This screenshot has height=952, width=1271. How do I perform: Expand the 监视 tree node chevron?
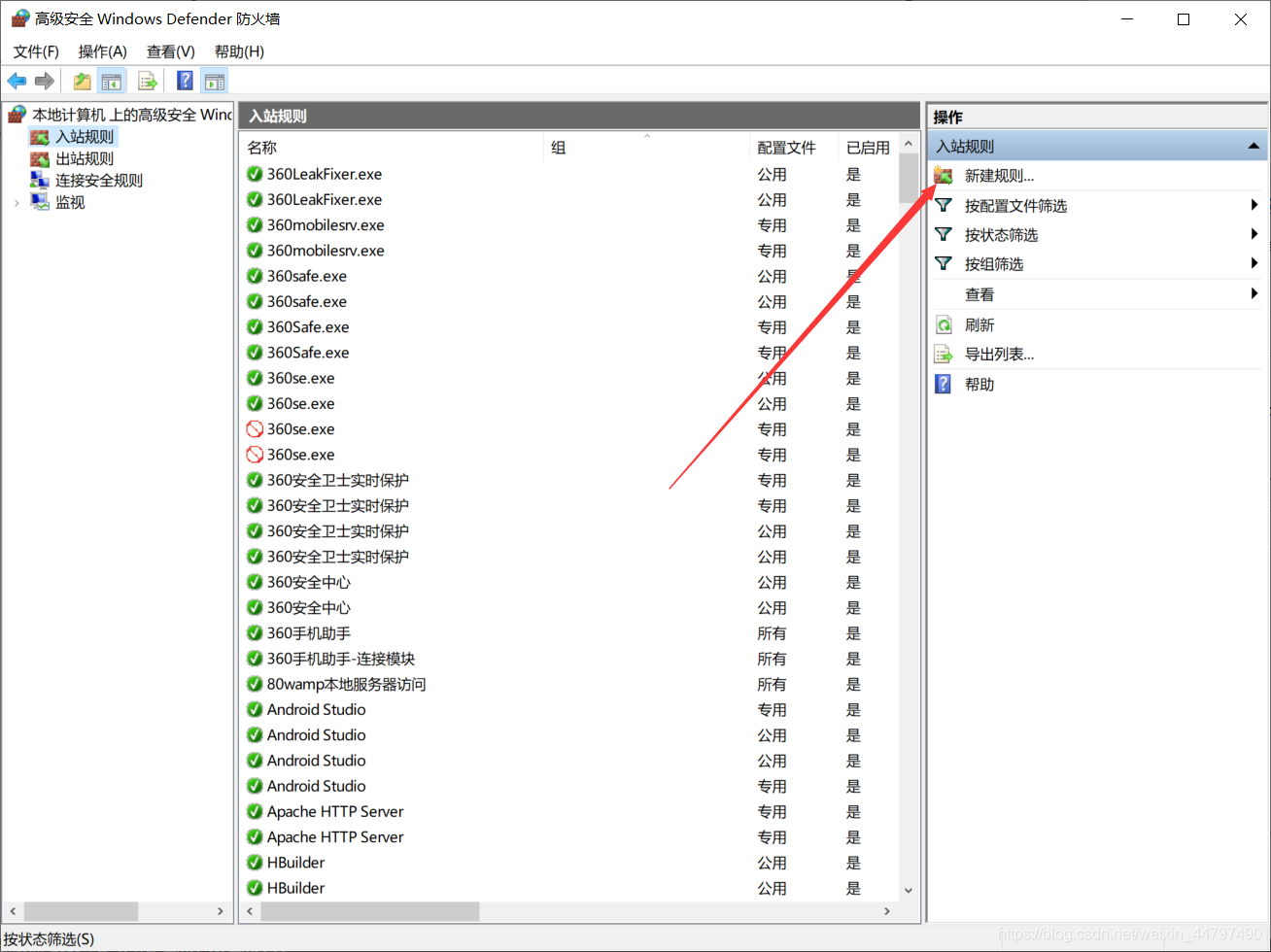(17, 203)
